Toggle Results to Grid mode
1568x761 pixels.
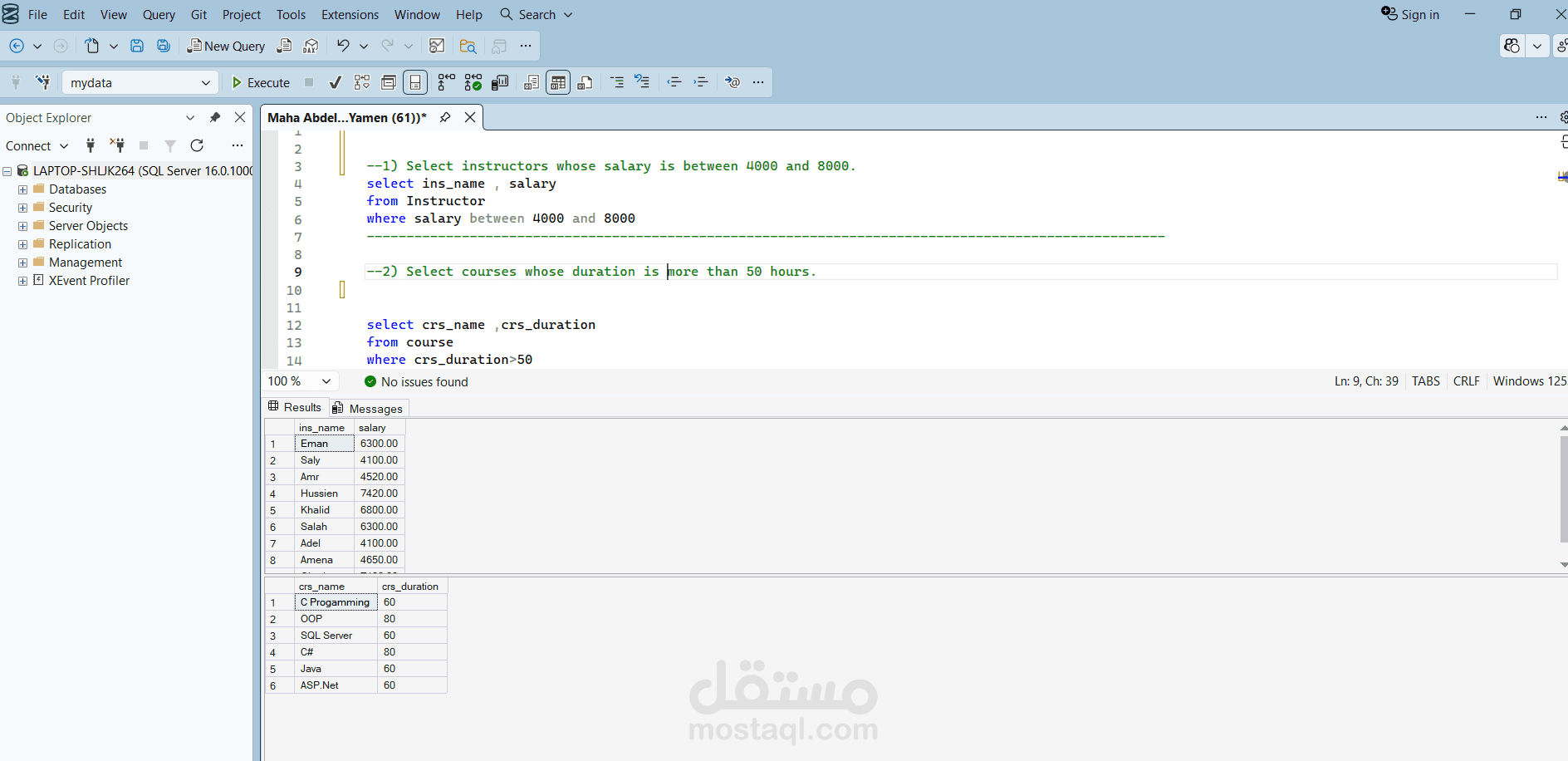click(558, 81)
